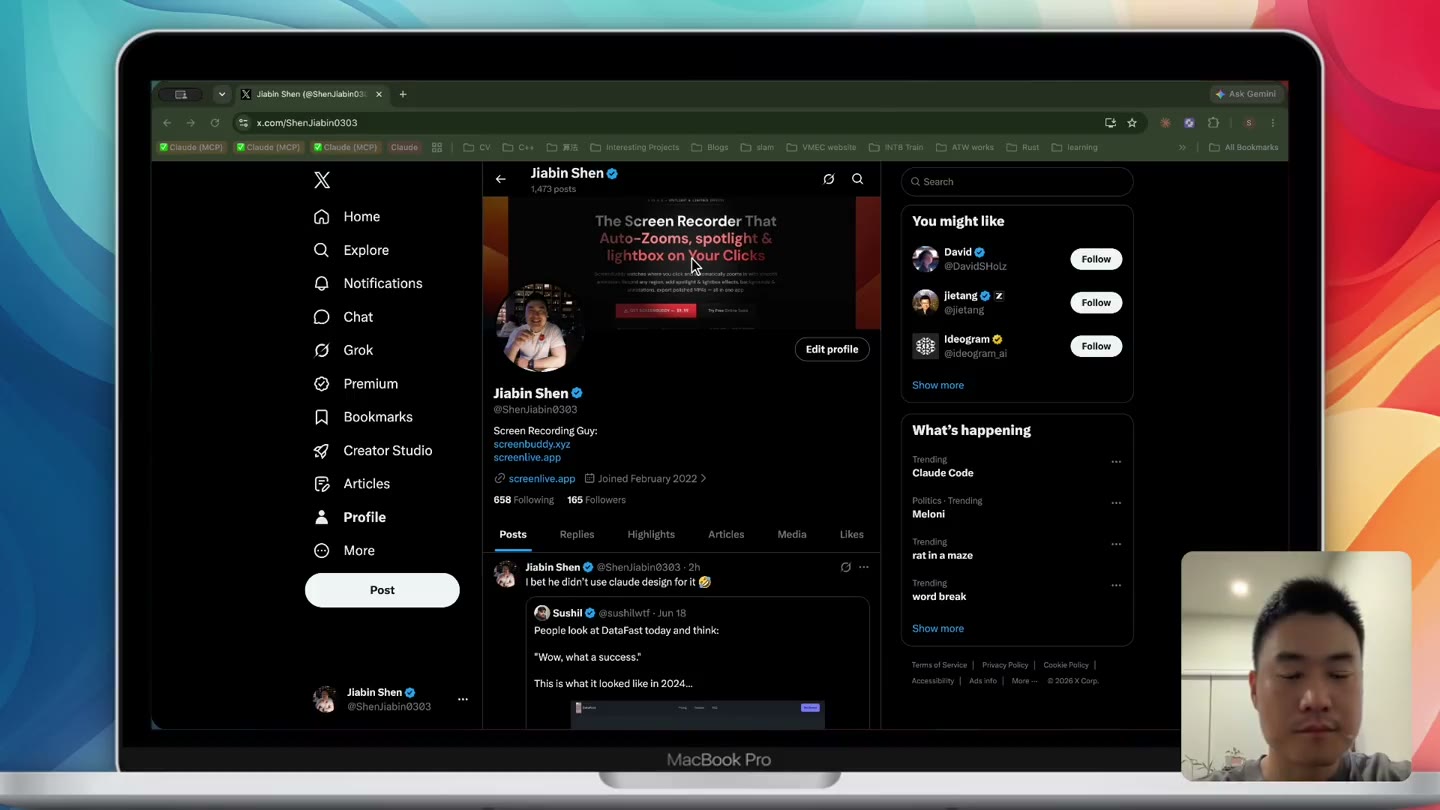Open screenbuddy.xyz link in bio
The image size is (1440, 810).
pos(532,444)
